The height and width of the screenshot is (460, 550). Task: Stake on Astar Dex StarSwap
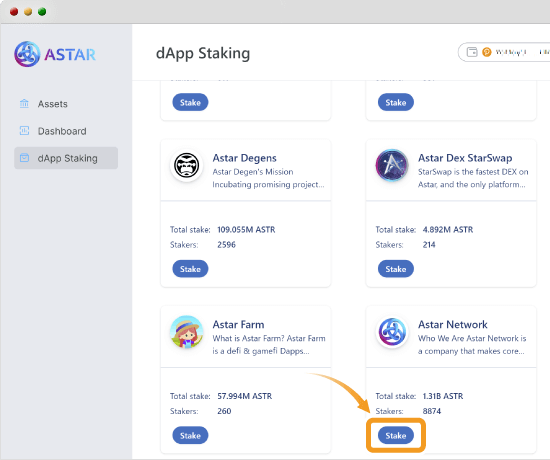pos(396,269)
